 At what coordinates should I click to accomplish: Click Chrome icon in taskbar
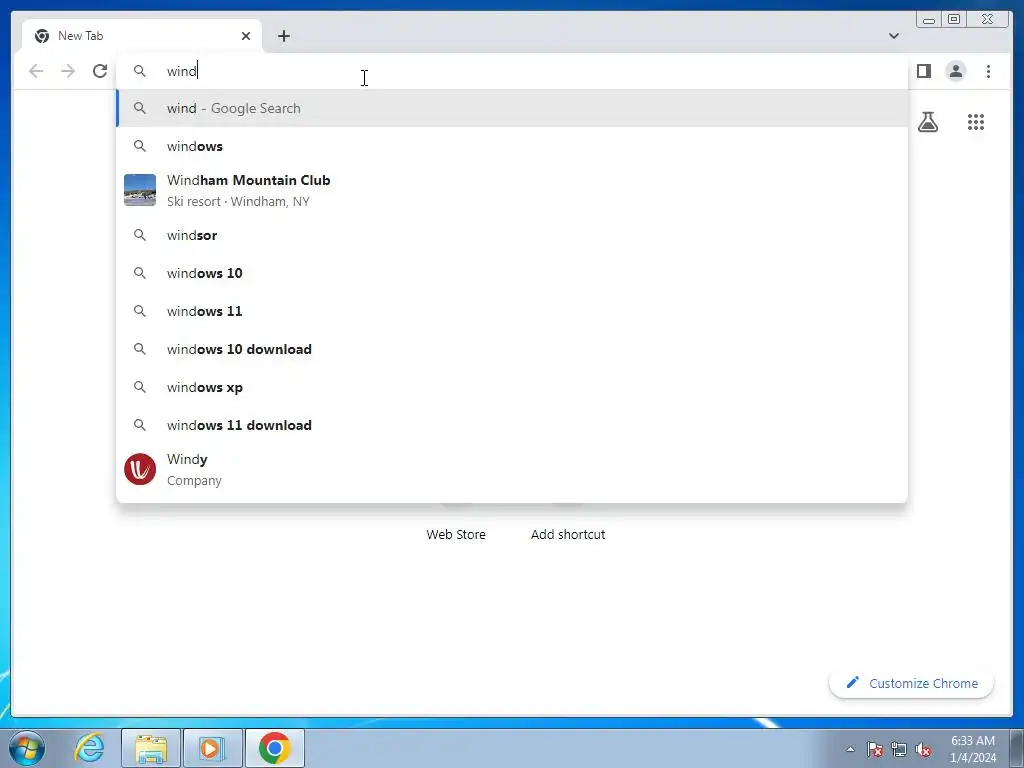pyautogui.click(x=274, y=748)
